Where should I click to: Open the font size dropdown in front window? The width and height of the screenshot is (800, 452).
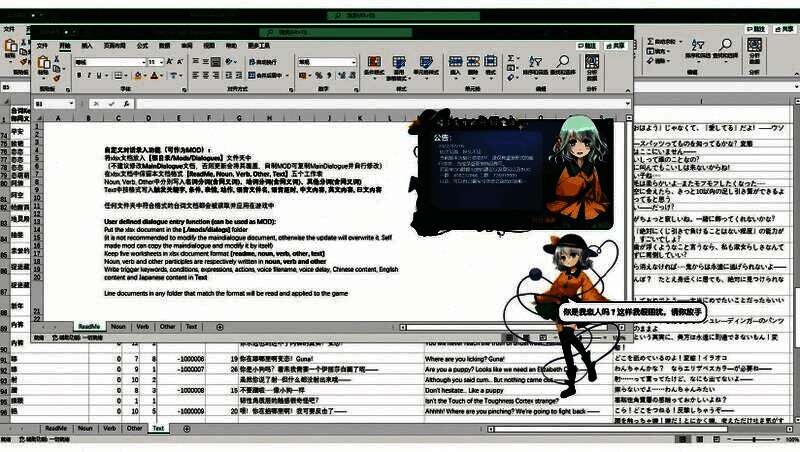160,62
